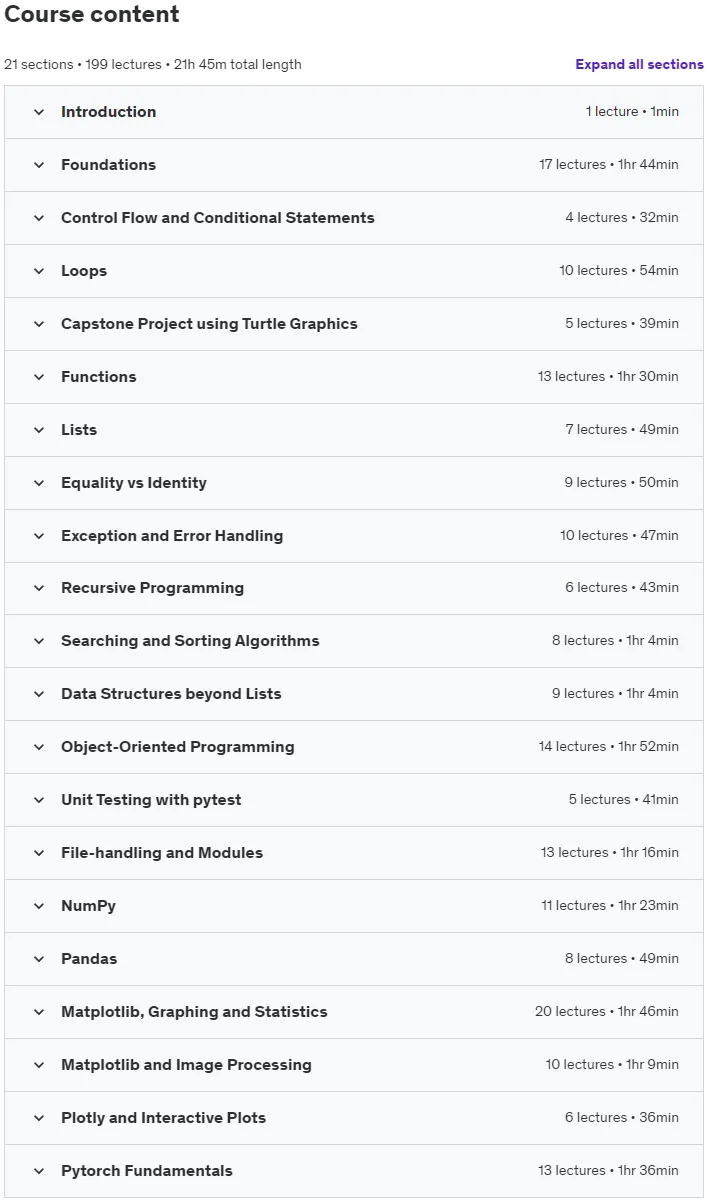
Task: Expand Exception and Error Handling arrow
Action: pos(39,536)
